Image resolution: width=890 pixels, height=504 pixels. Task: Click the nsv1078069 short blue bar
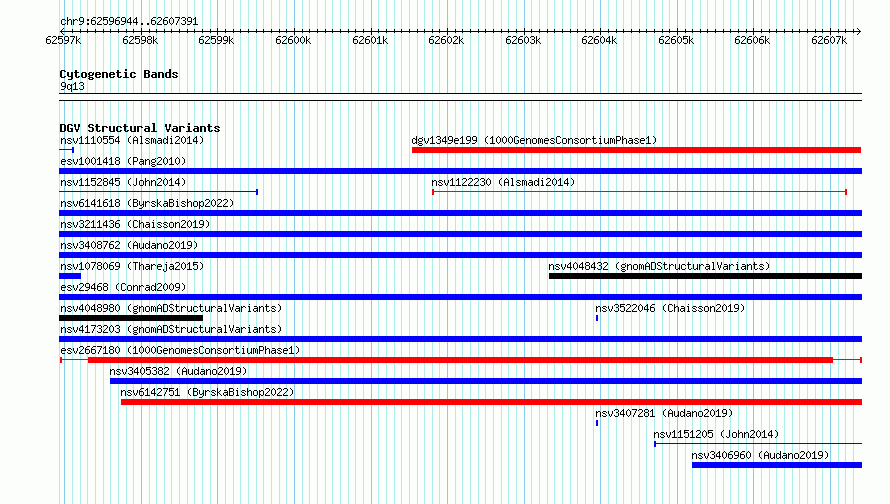pos(70,276)
